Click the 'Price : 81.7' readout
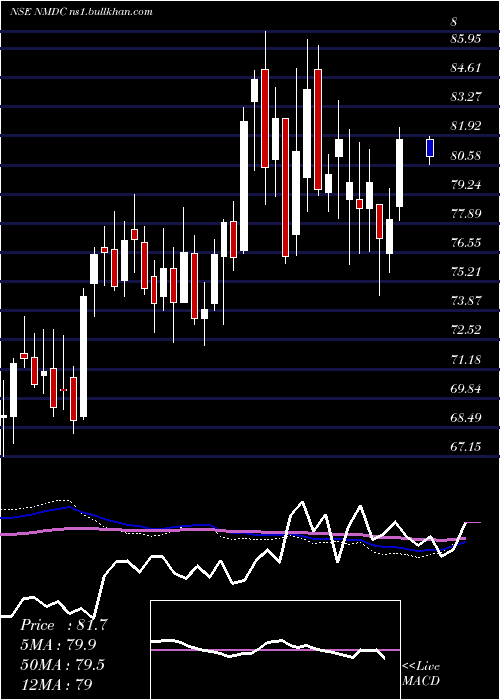Screen dimensions: 500x700 64,625
